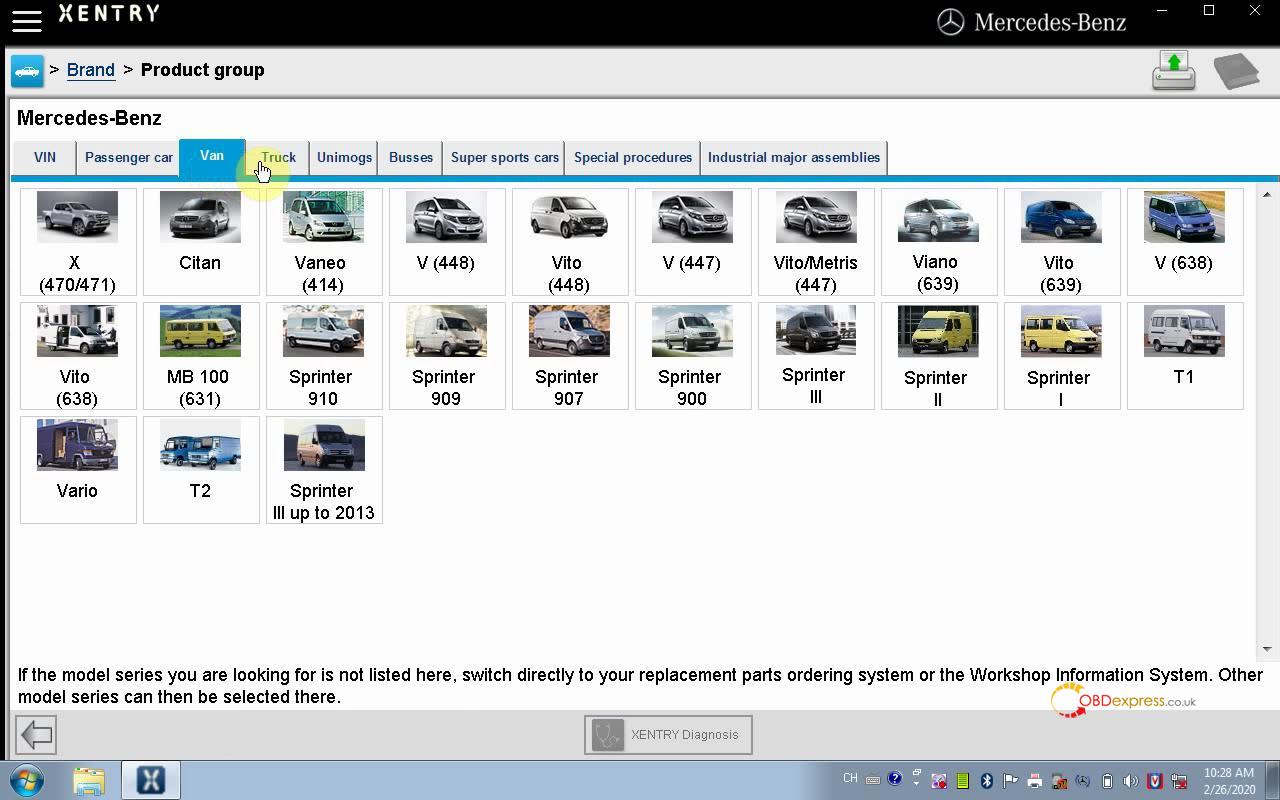Viewport: 1280px width, 800px height.
Task: Click the Mercedes star tray icon
Action: tap(1083, 780)
